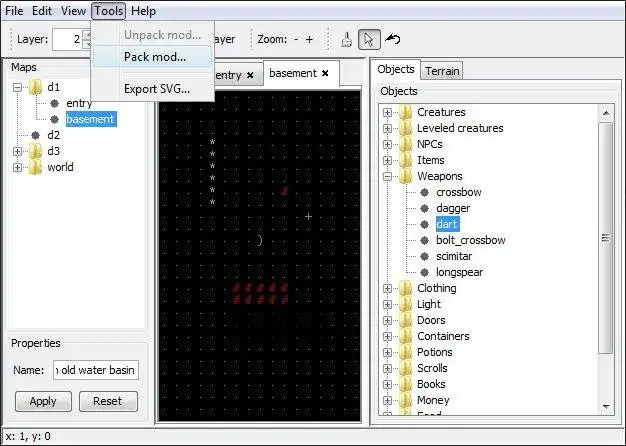The width and height of the screenshot is (626, 446).
Task: Click the world folder icon
Action: (x=36, y=167)
